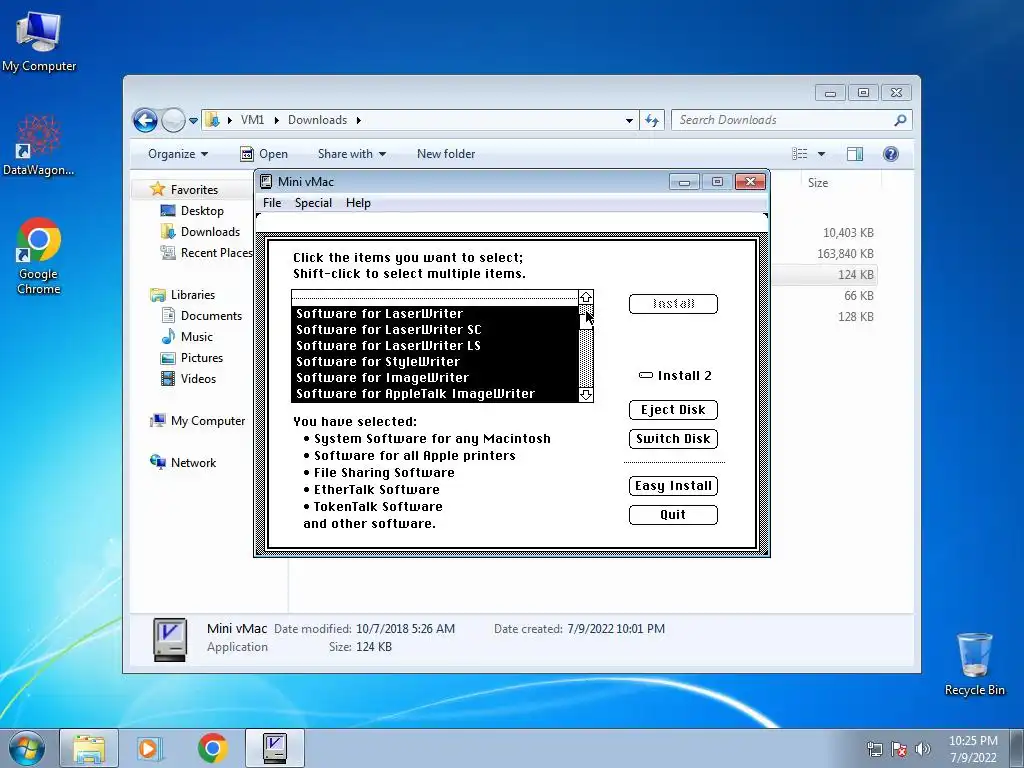
Task: Select Software for StyleWriter
Action: click(435, 362)
